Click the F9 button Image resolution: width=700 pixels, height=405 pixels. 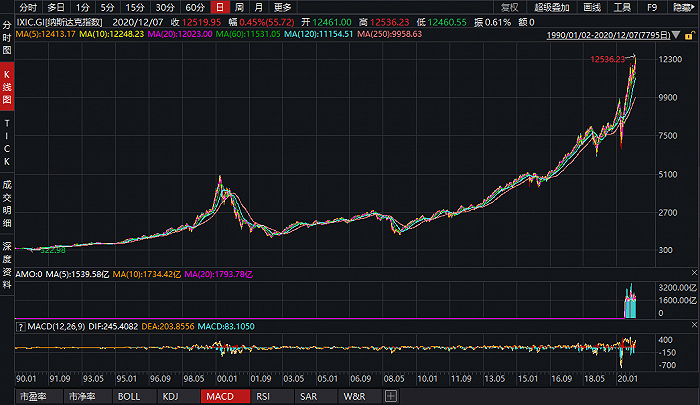coord(652,7)
